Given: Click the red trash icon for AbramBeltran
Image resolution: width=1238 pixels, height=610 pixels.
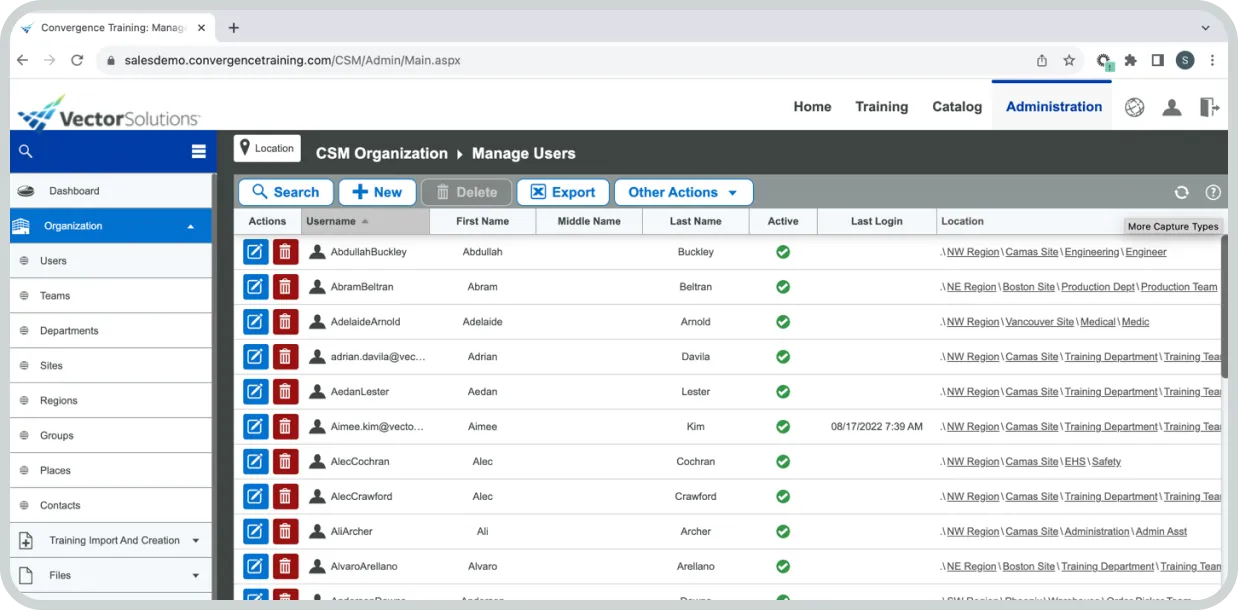Looking at the screenshot, I should (285, 287).
